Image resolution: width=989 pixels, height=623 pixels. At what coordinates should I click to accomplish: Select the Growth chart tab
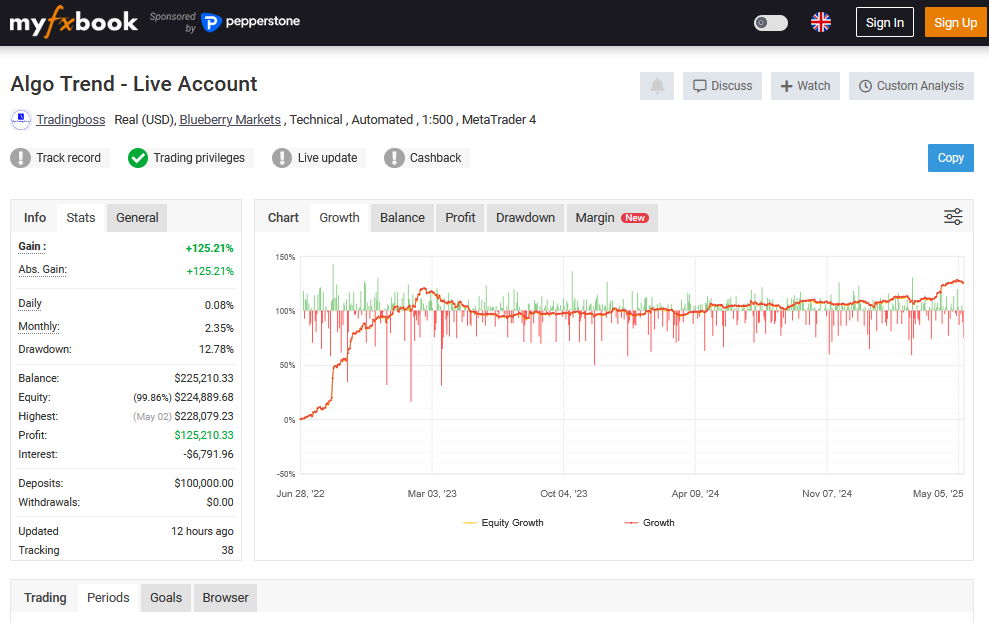point(339,218)
